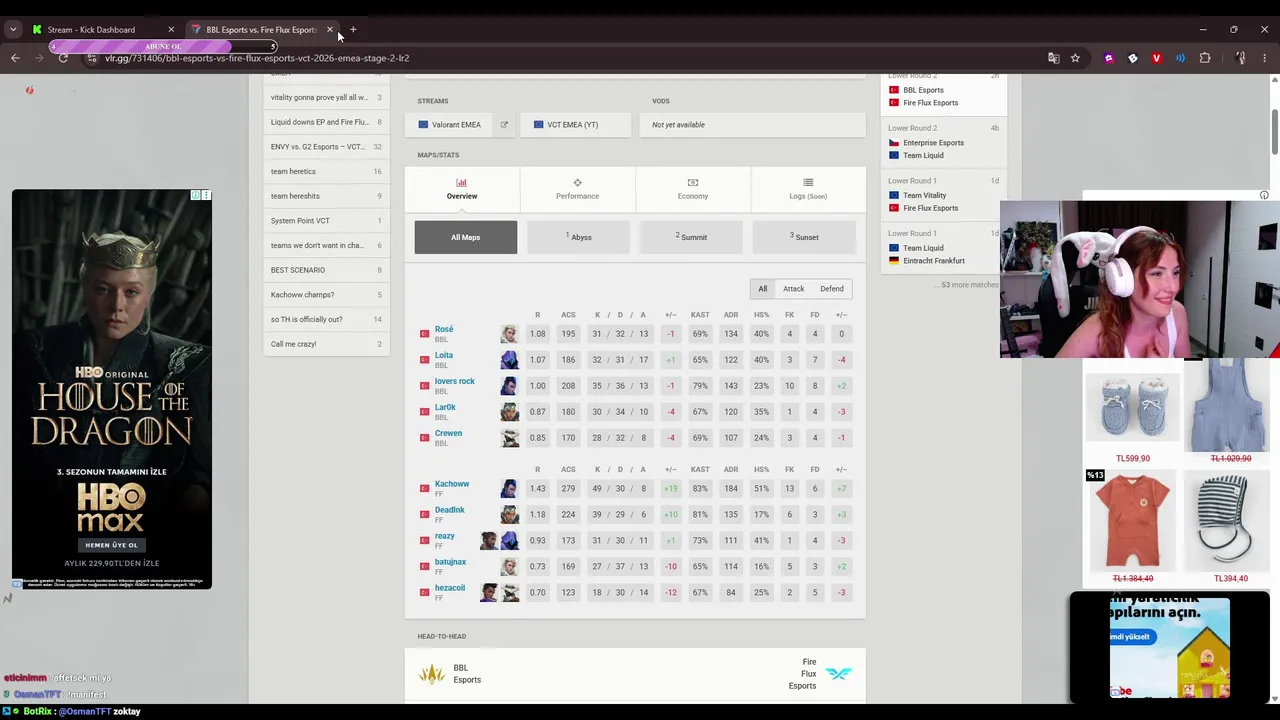Screen dimensions: 1280x720
Task: Click HEMEN ÜYE OL on HBO Max ad
Action: (x=111, y=545)
